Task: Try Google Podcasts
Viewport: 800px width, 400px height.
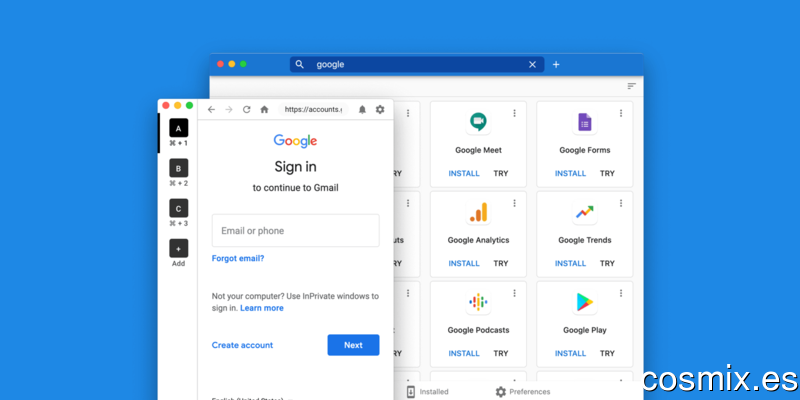Action: (x=501, y=353)
